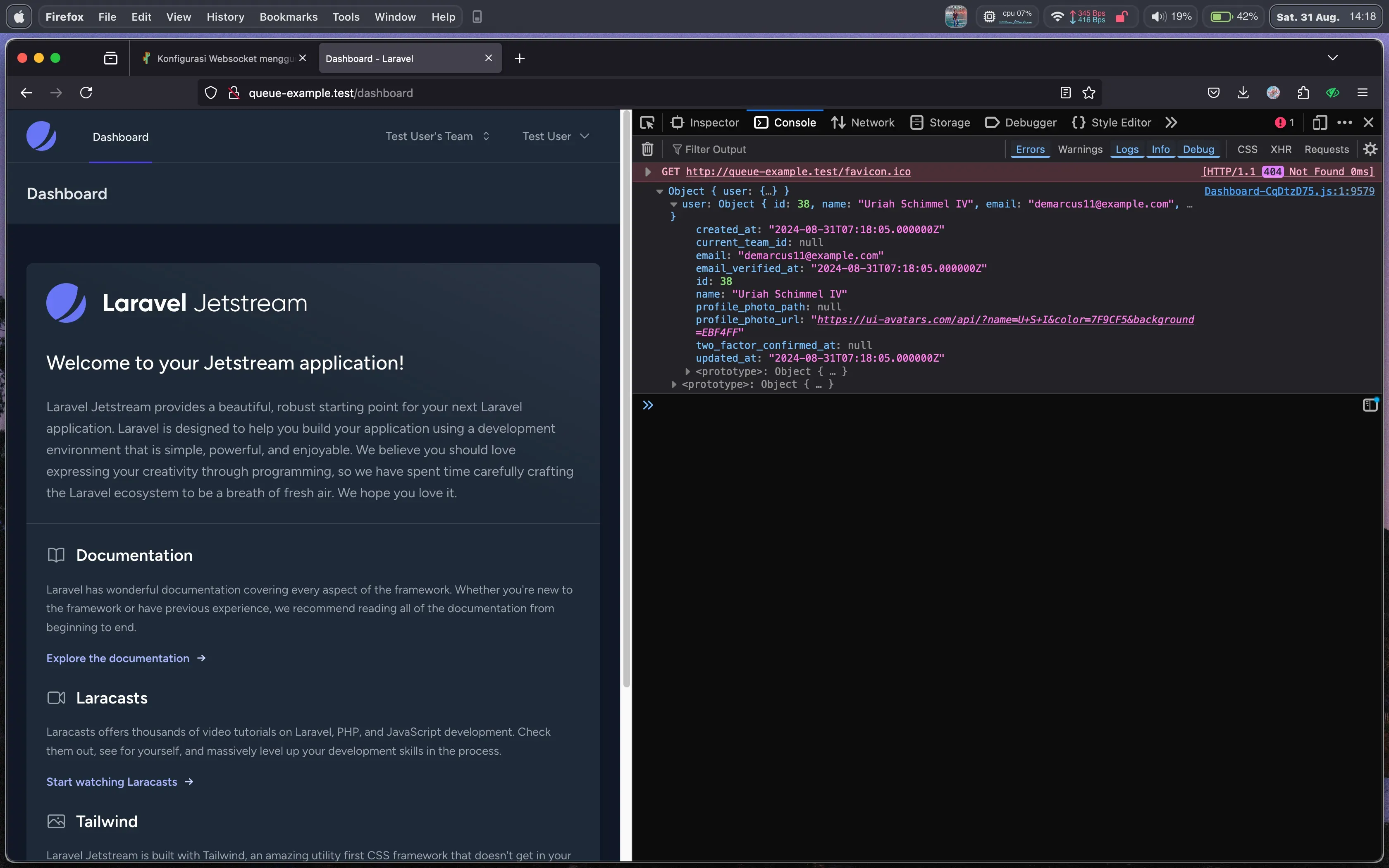1389x868 pixels.
Task: Toggle responsive design mode icon
Action: pos(1320,122)
